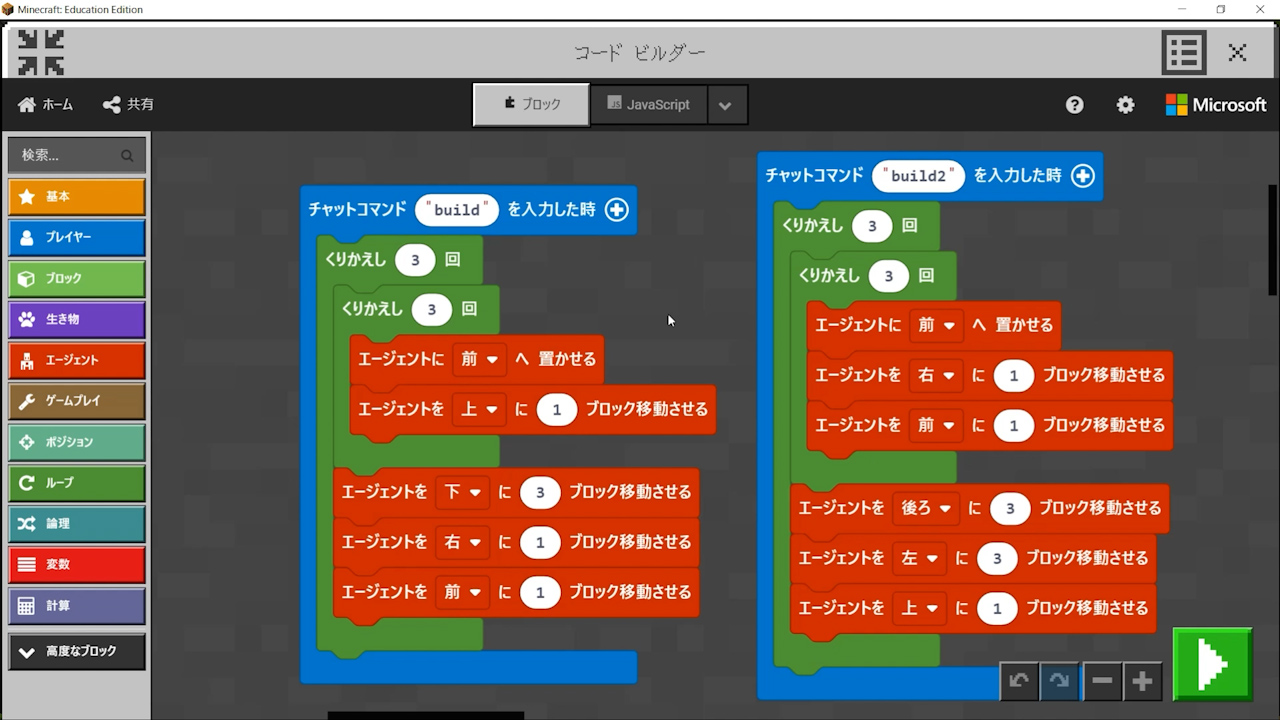1280x720 pixels.
Task: Switch to the JavaScript editor tab
Action: click(x=648, y=105)
